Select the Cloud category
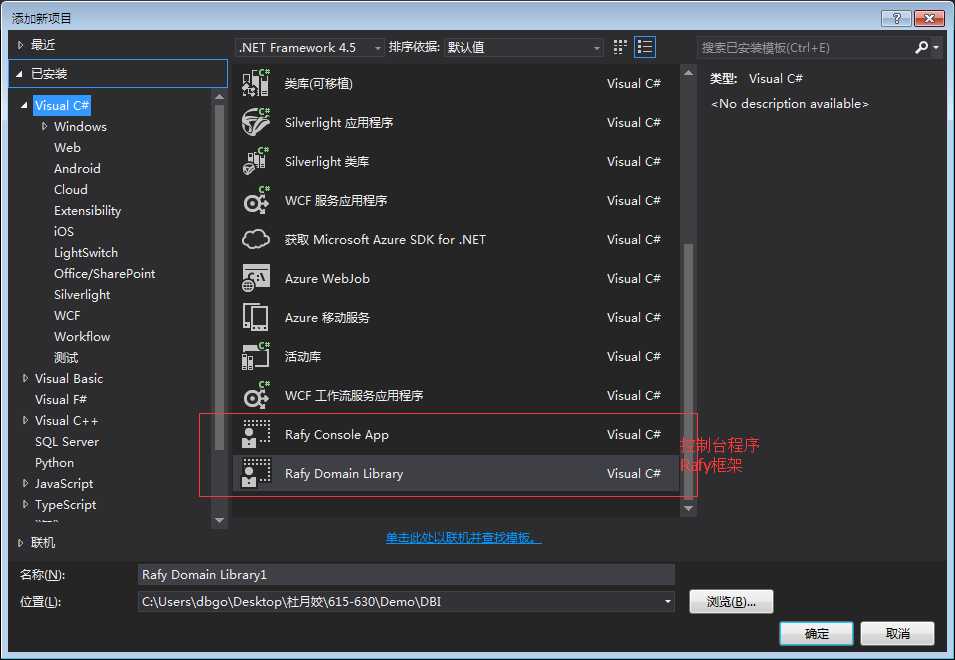The image size is (955, 660). (x=71, y=189)
